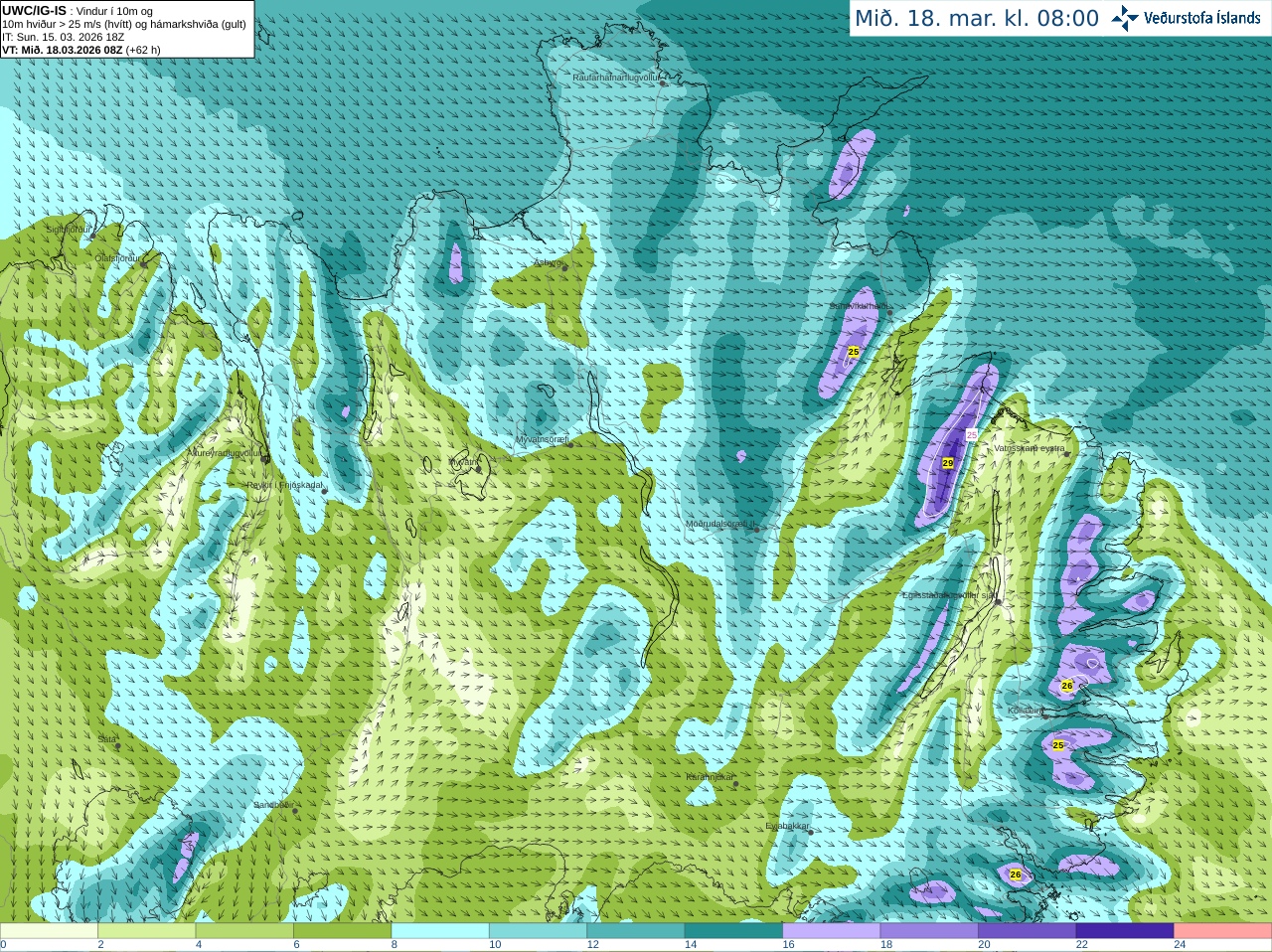Click the hámarkshviða (gult) description line
Viewport: 1272px width, 952px height.
[124, 24]
